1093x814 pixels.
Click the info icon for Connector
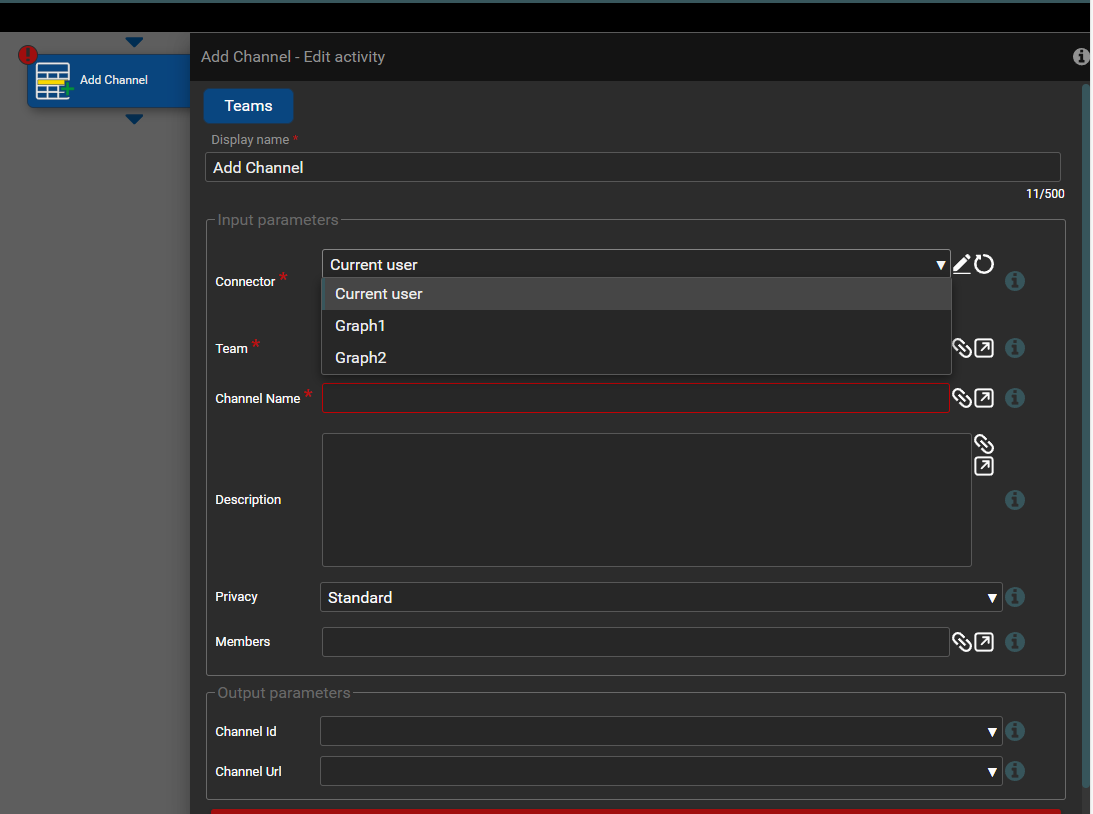tap(1014, 281)
